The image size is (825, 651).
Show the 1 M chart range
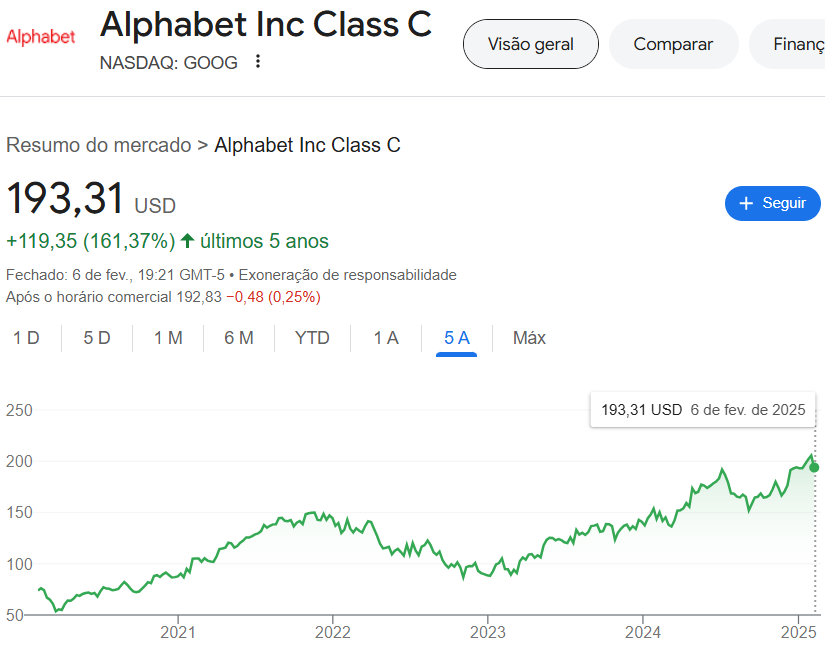click(x=168, y=338)
